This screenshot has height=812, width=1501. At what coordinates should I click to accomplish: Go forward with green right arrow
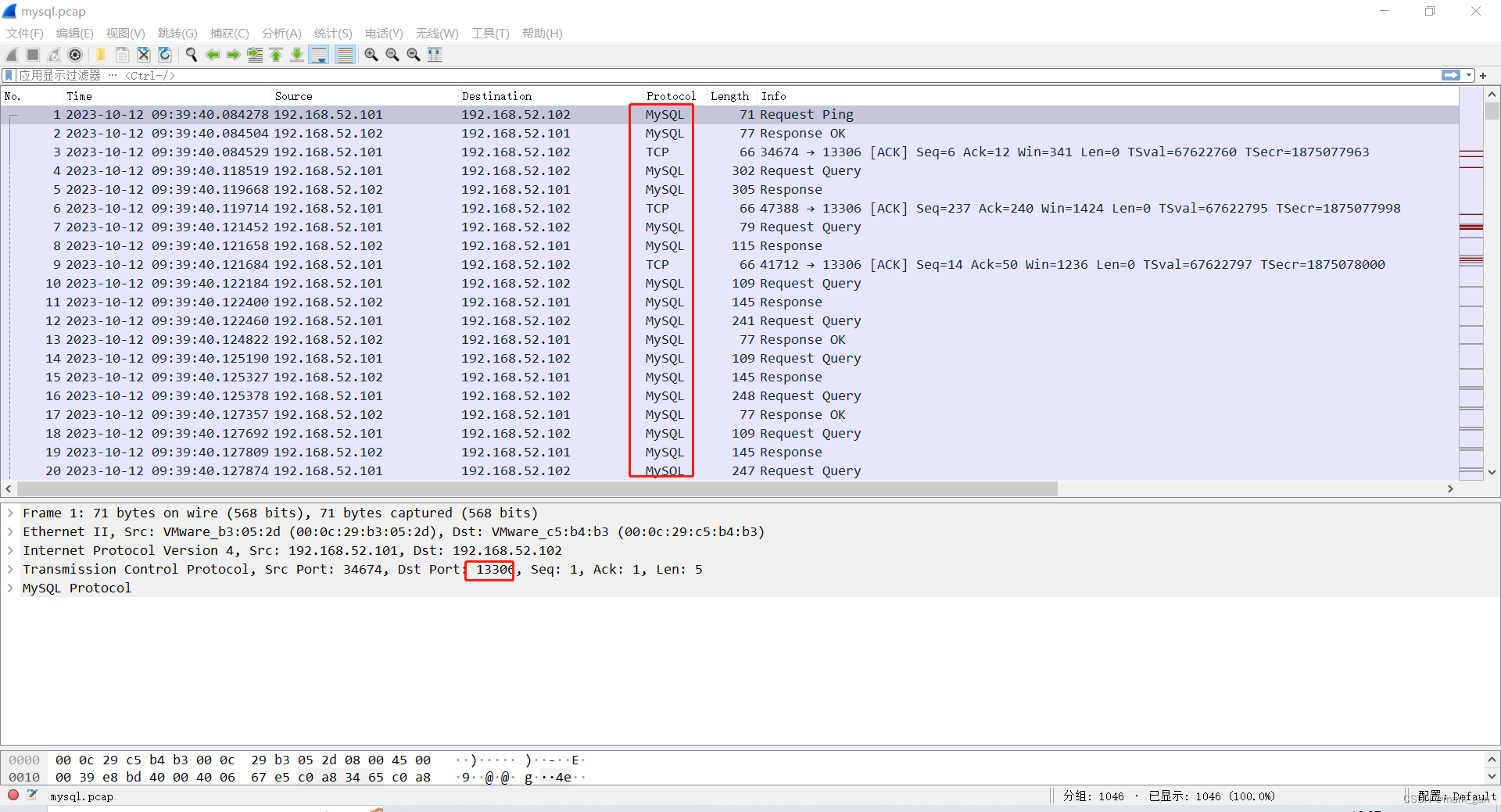pyautogui.click(x=233, y=55)
